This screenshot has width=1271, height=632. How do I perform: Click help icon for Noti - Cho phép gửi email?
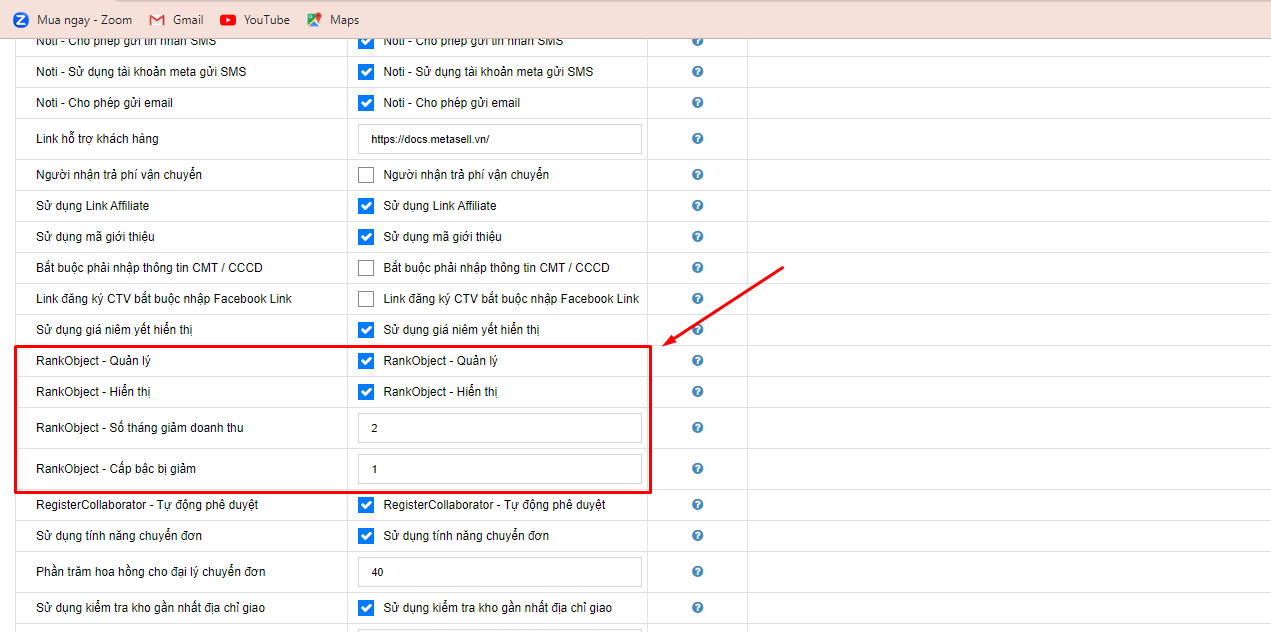tap(697, 103)
